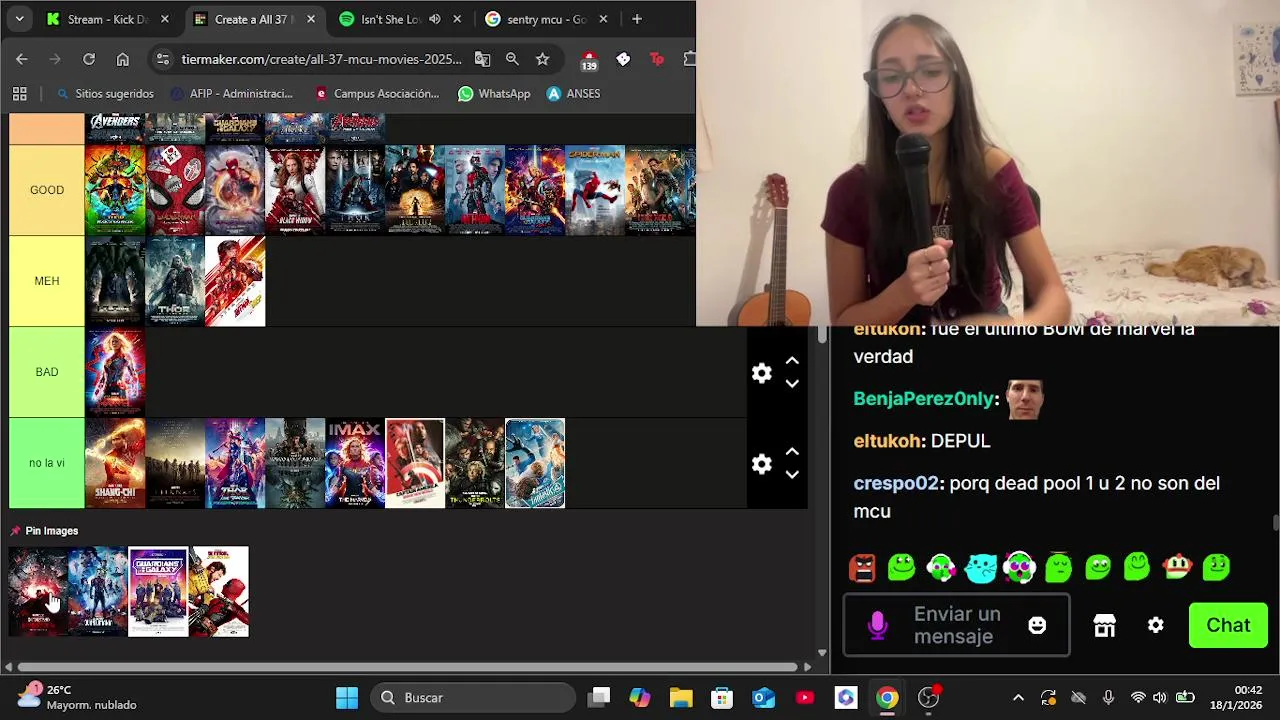
Task: Click the BenjaPerezOnly username in chat
Action: 925,399
